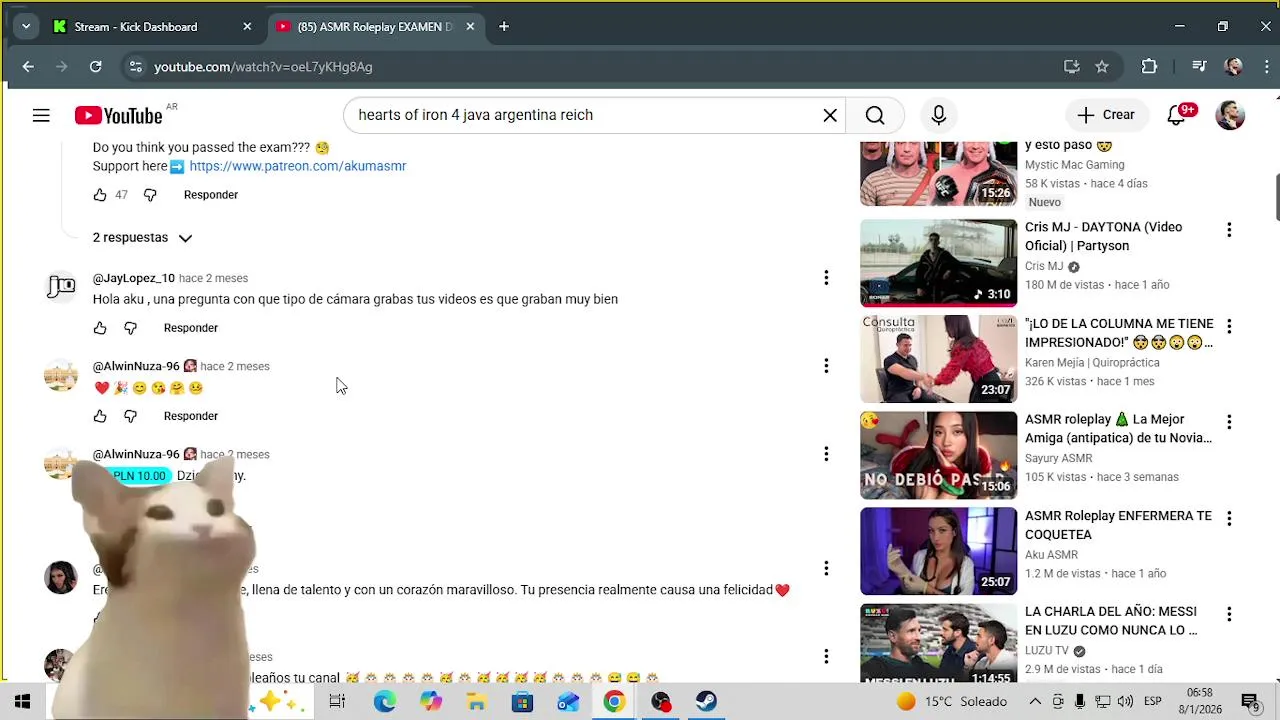Open Chrome profile avatar in toolbar

[1234, 67]
